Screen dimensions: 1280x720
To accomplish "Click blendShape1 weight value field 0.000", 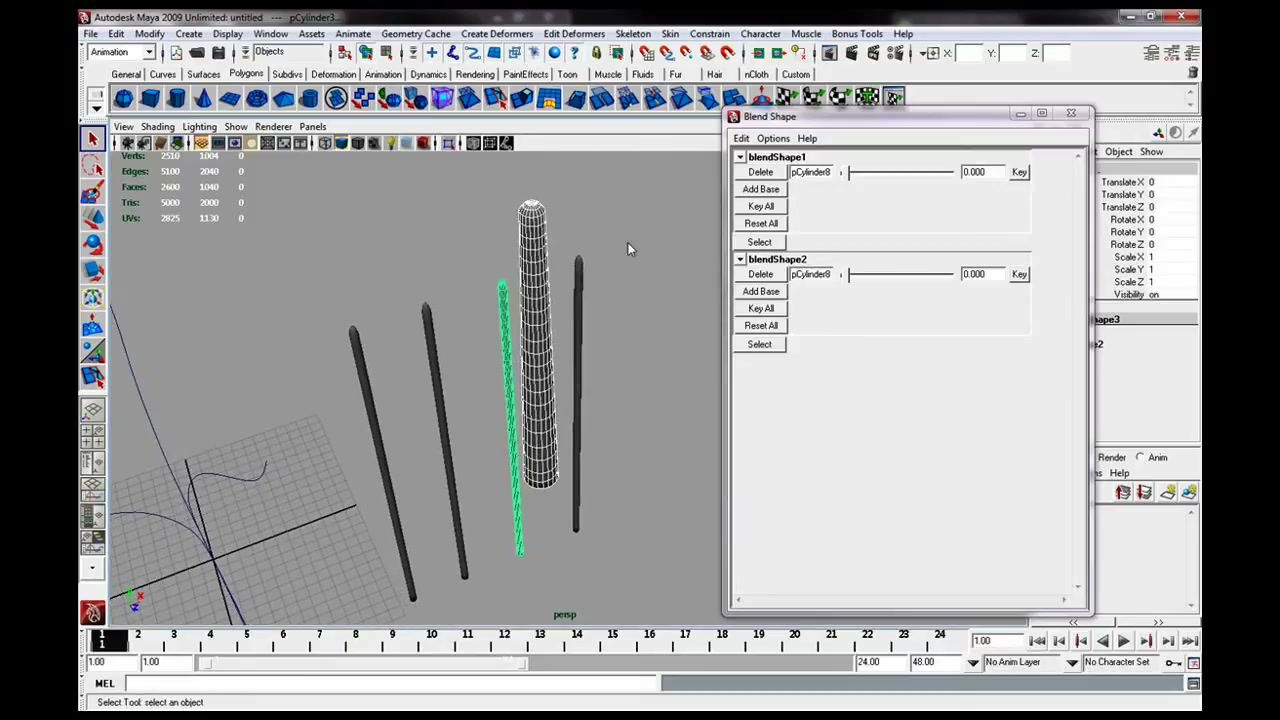I will [x=982, y=172].
